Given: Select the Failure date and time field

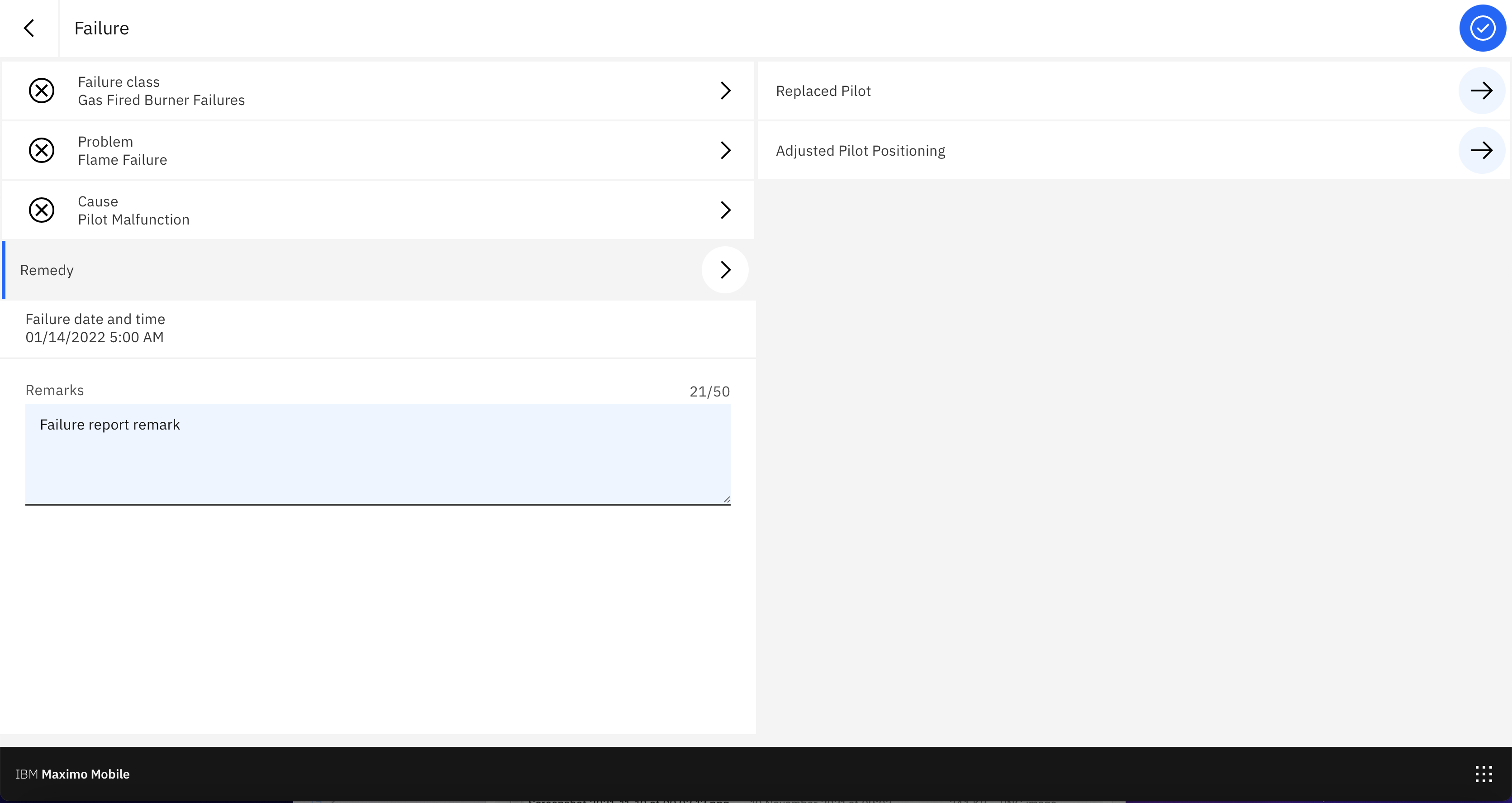Looking at the screenshot, I should coord(94,328).
